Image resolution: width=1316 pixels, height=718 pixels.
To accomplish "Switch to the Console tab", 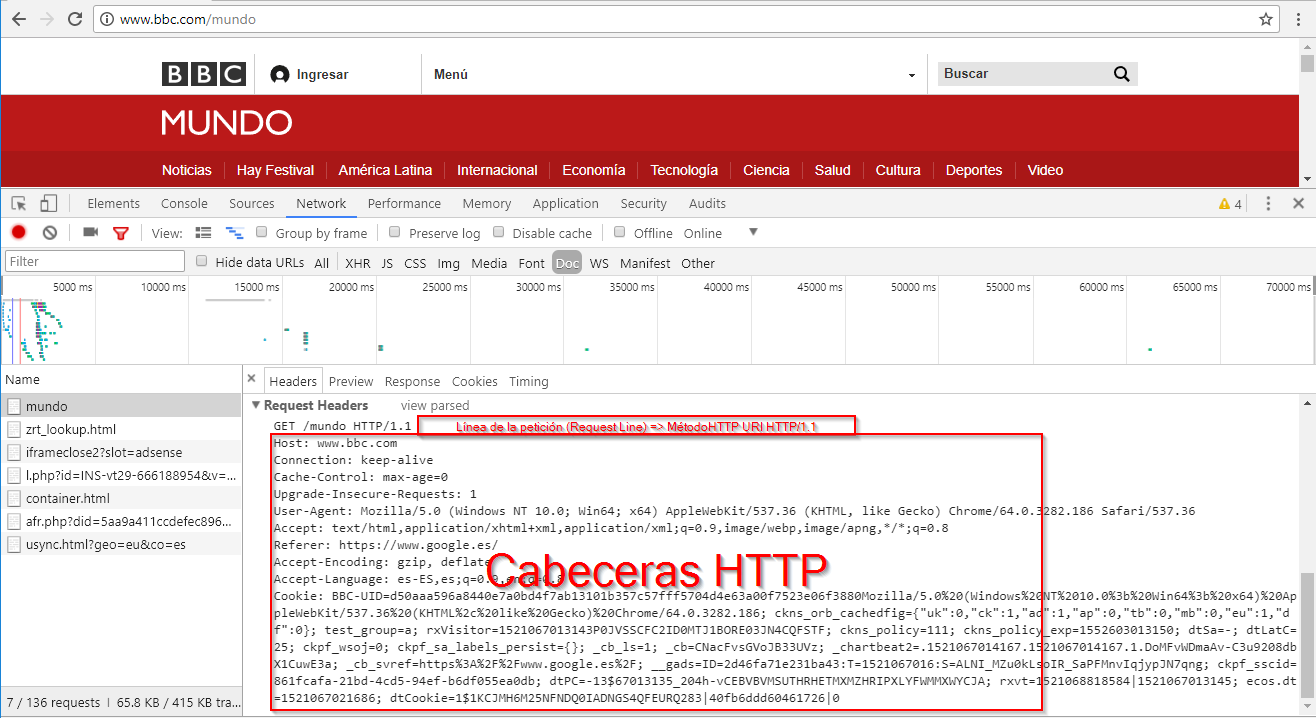I will [184, 204].
